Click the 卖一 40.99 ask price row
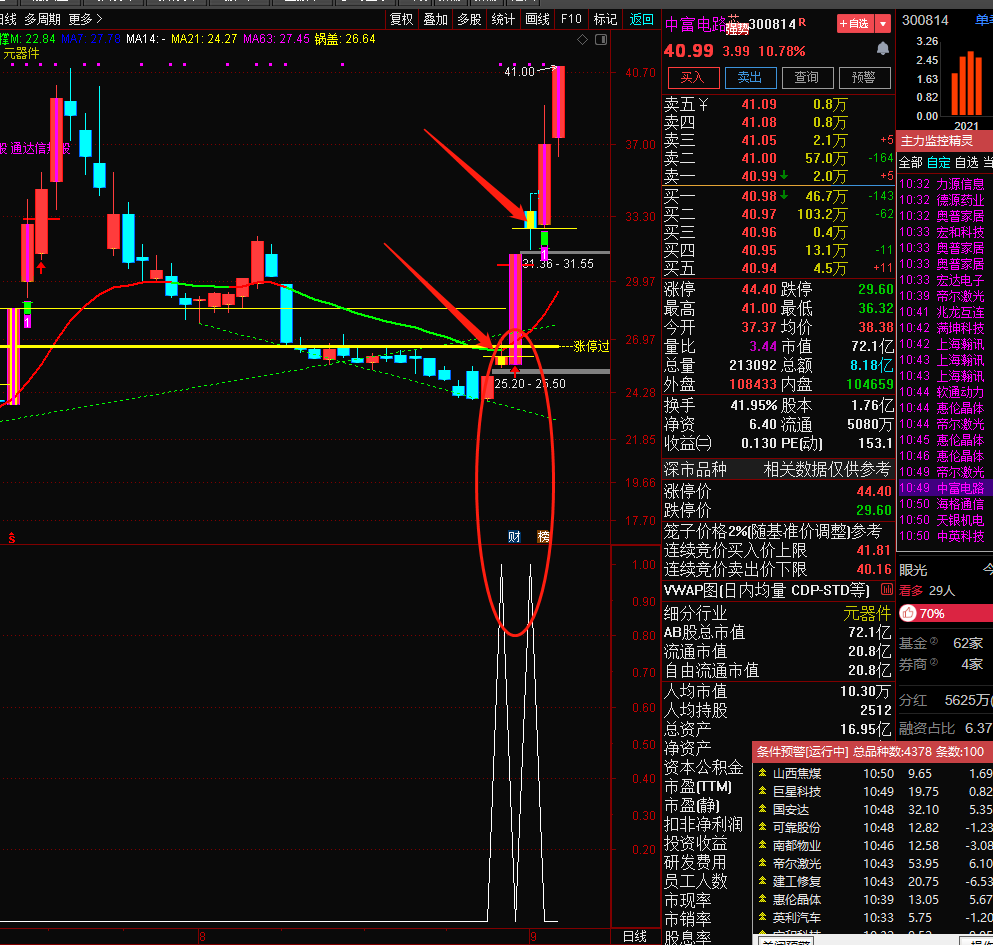This screenshot has width=993, height=945. pos(778,176)
